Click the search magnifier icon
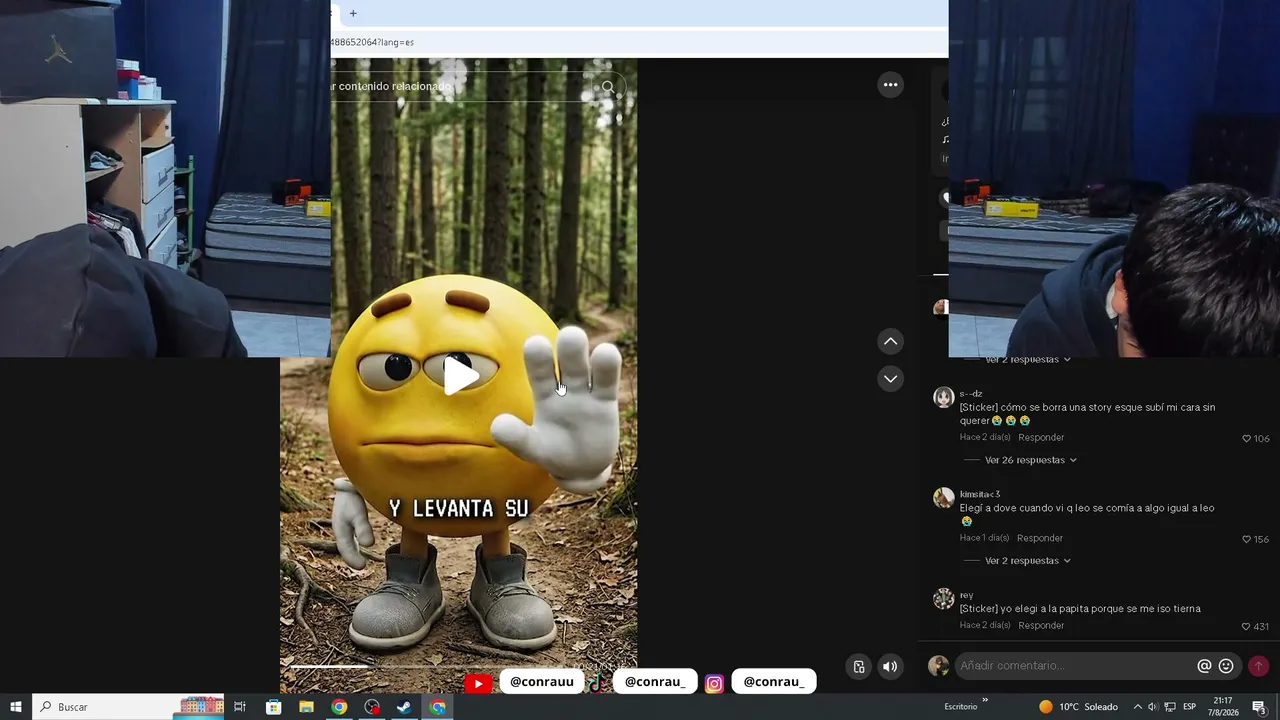 pos(608,87)
